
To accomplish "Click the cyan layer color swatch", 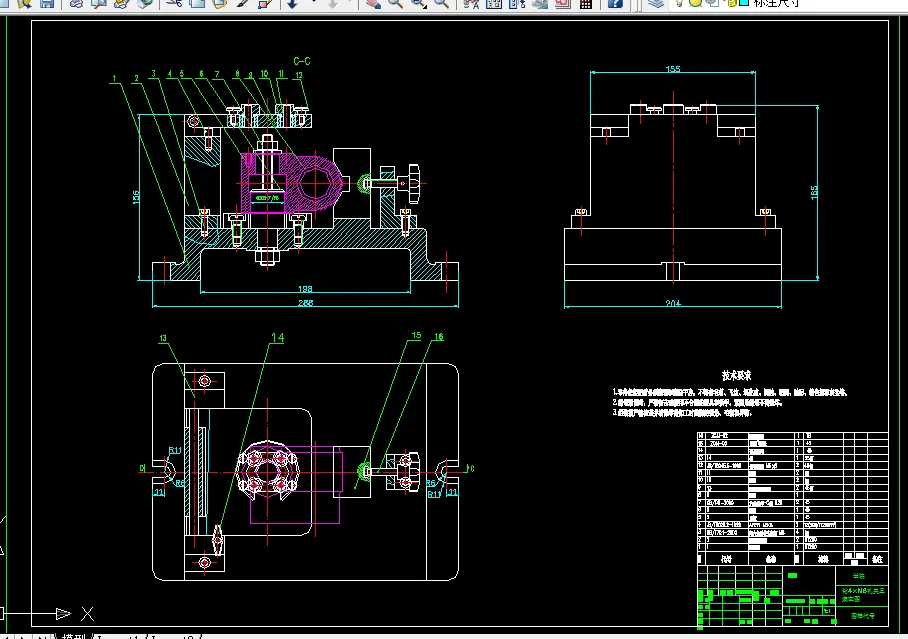I will coord(744,2).
